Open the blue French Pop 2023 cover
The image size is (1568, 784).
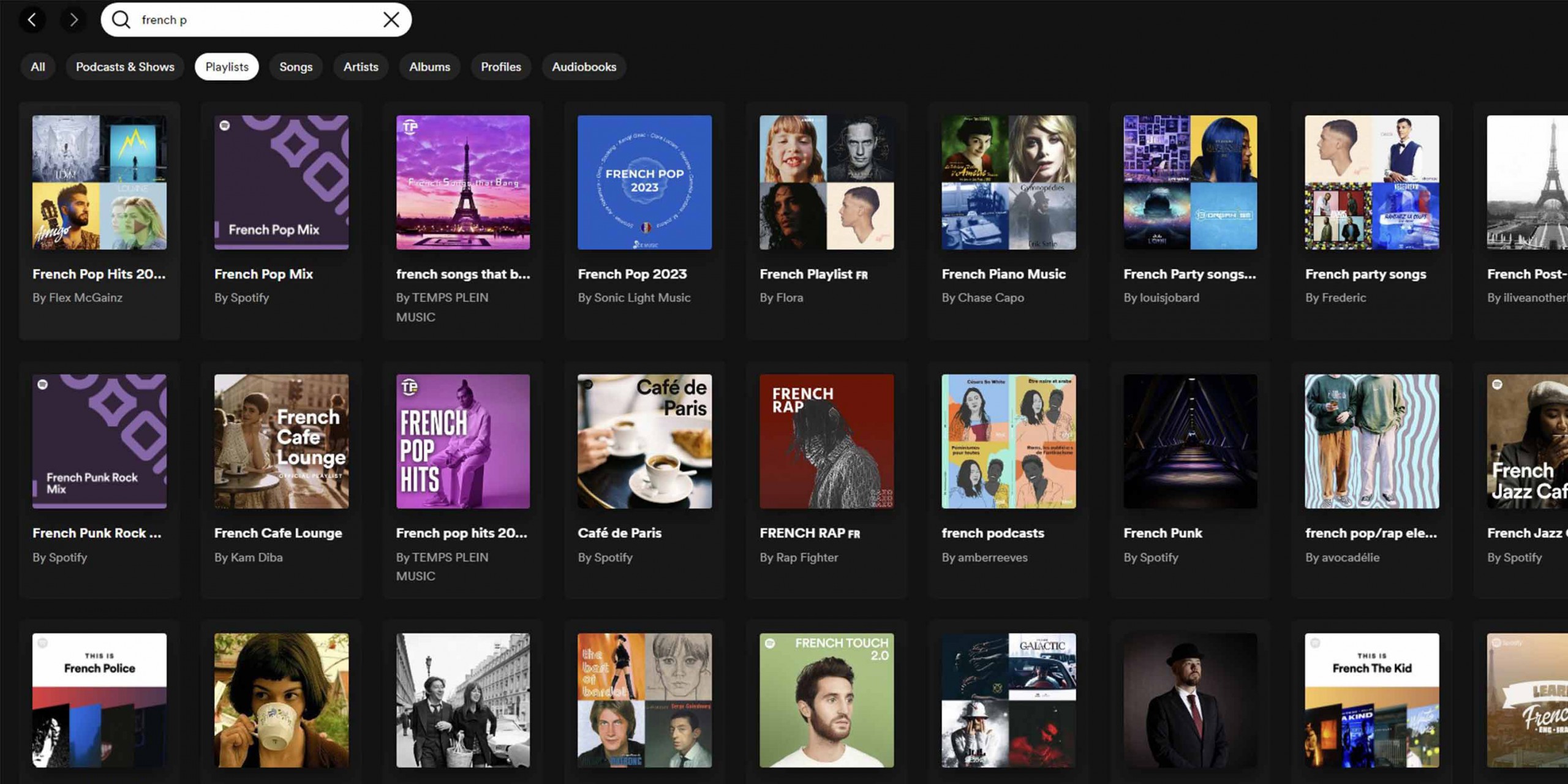tap(645, 183)
